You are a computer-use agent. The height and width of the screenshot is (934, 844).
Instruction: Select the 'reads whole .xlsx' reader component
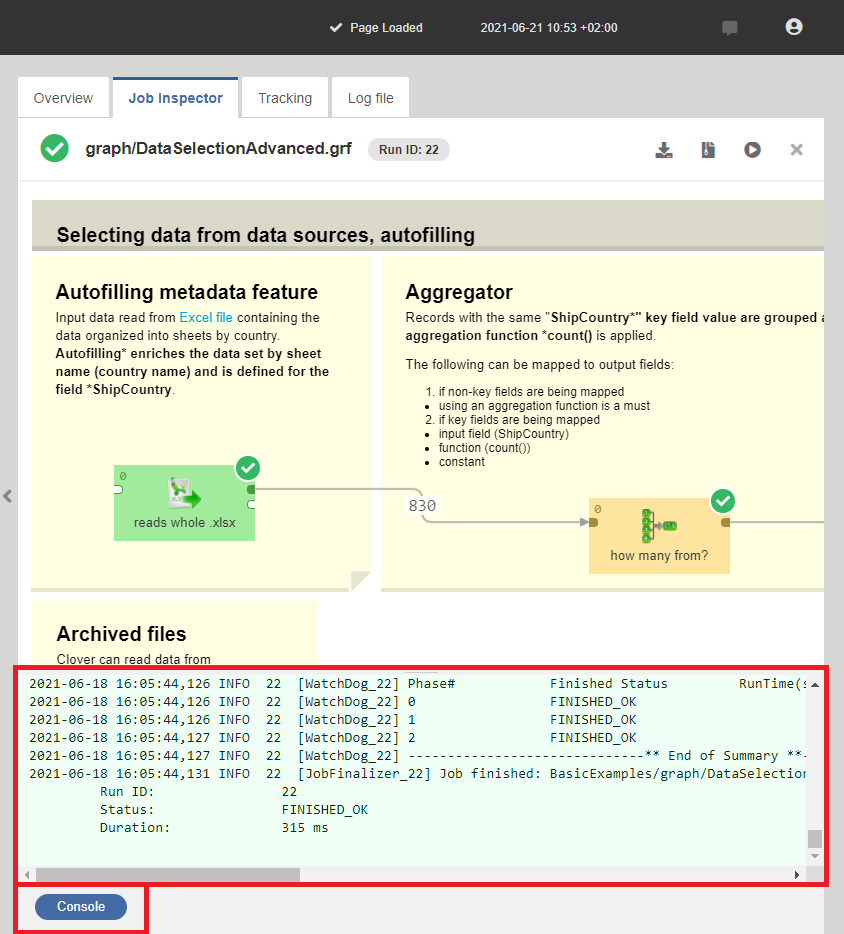[x=184, y=502]
